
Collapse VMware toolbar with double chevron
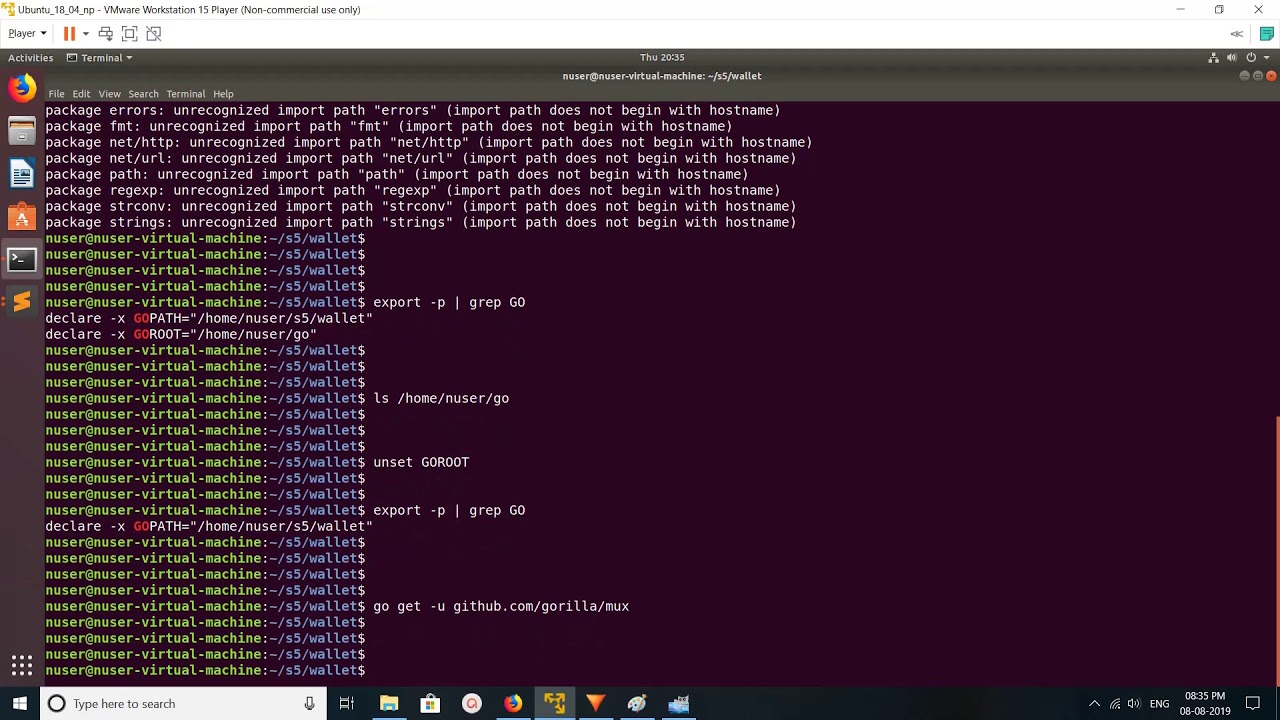(x=1237, y=33)
